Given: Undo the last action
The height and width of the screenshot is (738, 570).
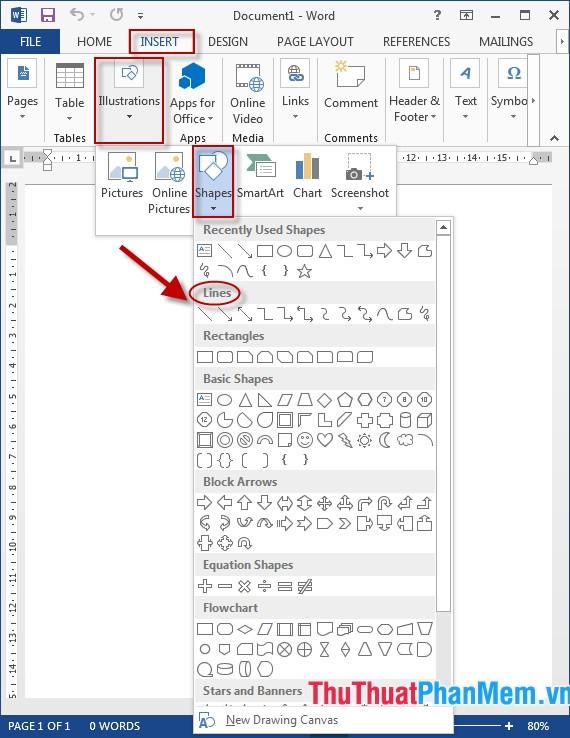Looking at the screenshot, I should pyautogui.click(x=78, y=15).
